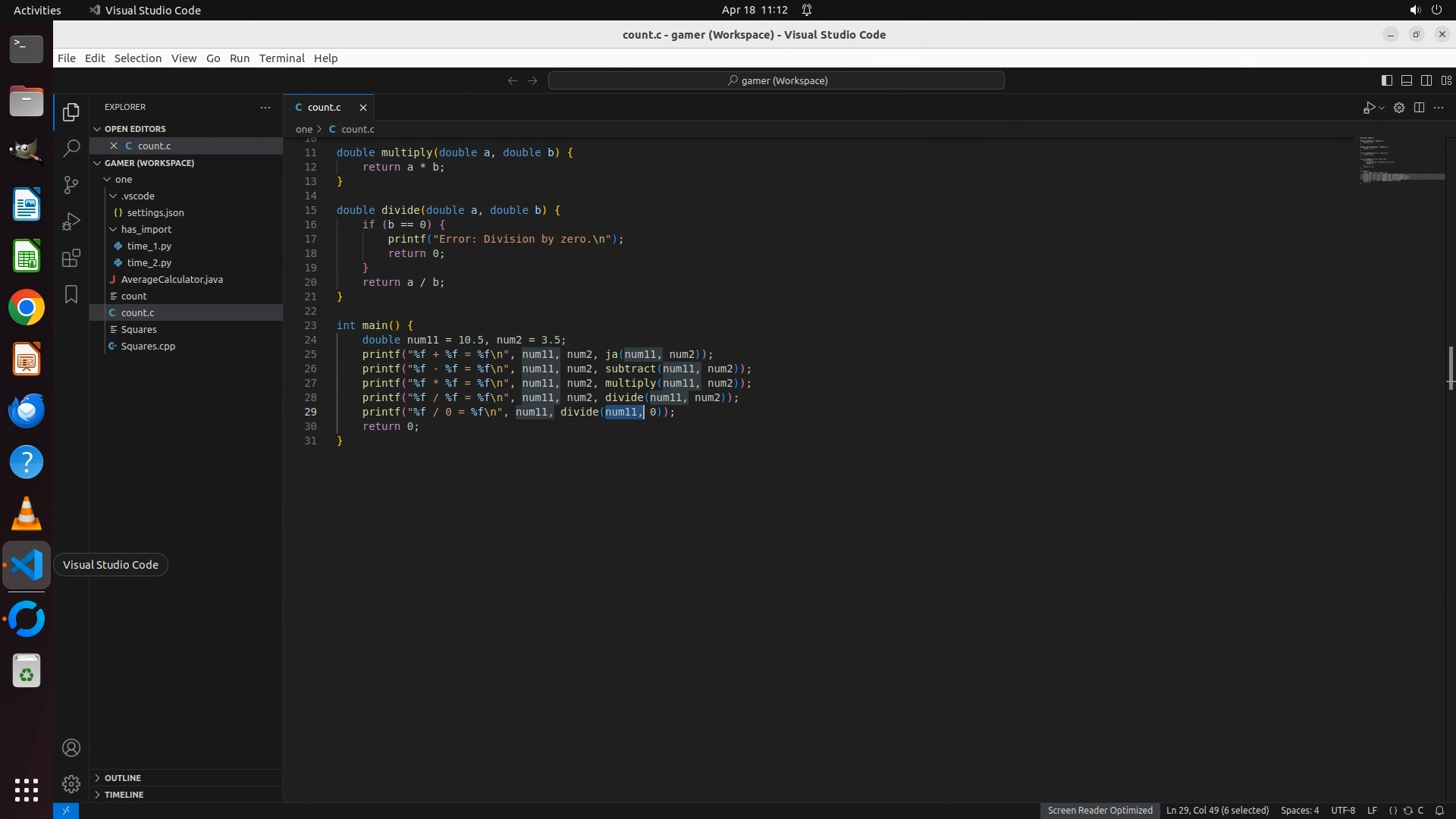Click the Manage gear icon
This screenshot has width=1456, height=819.
coord(71,783)
